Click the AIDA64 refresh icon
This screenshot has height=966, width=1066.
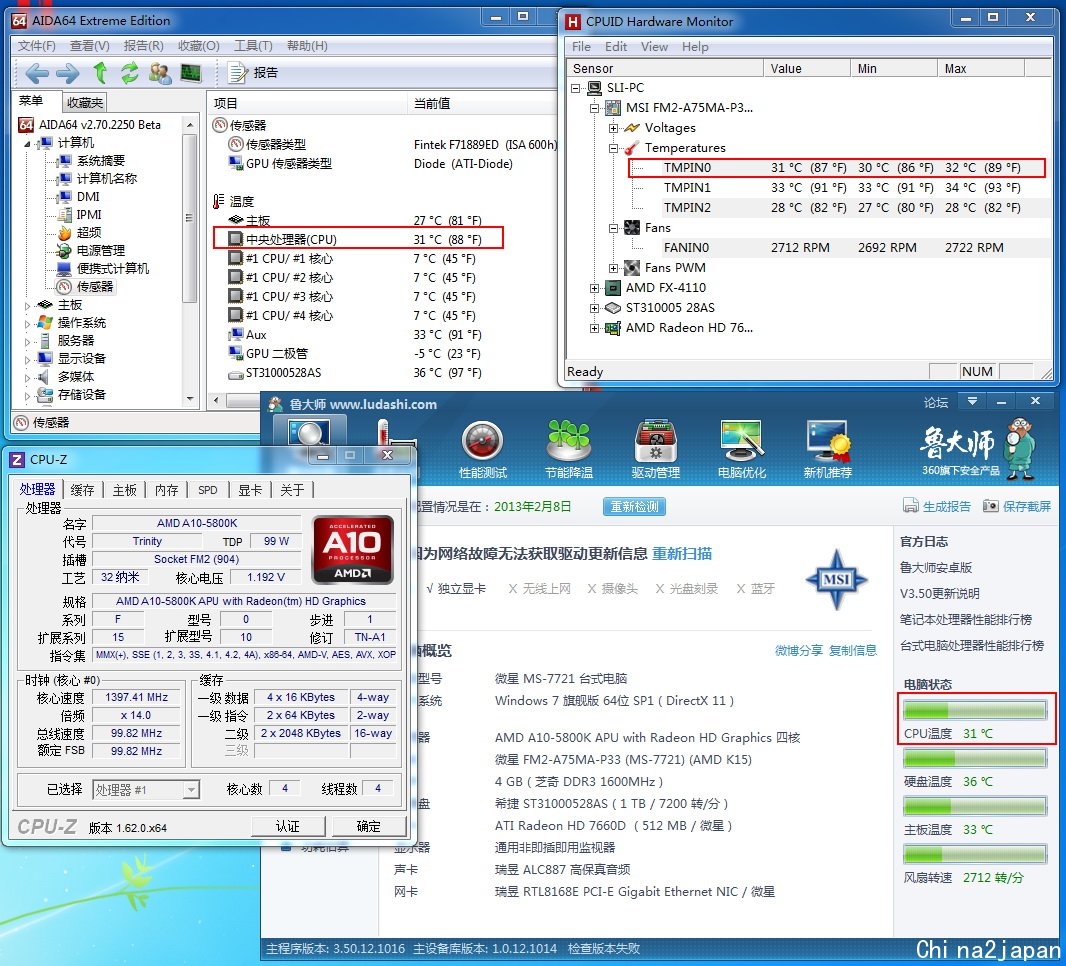(x=129, y=72)
